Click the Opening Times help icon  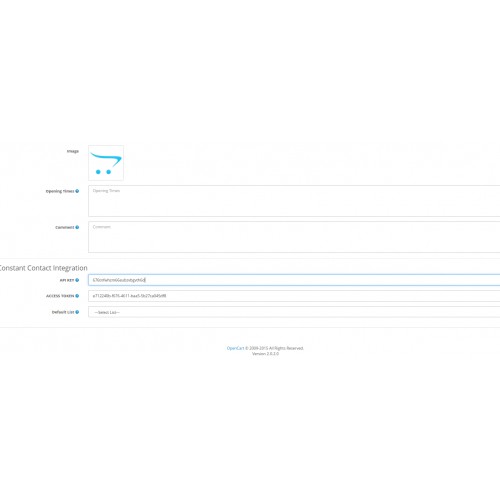pyautogui.click(x=77, y=191)
